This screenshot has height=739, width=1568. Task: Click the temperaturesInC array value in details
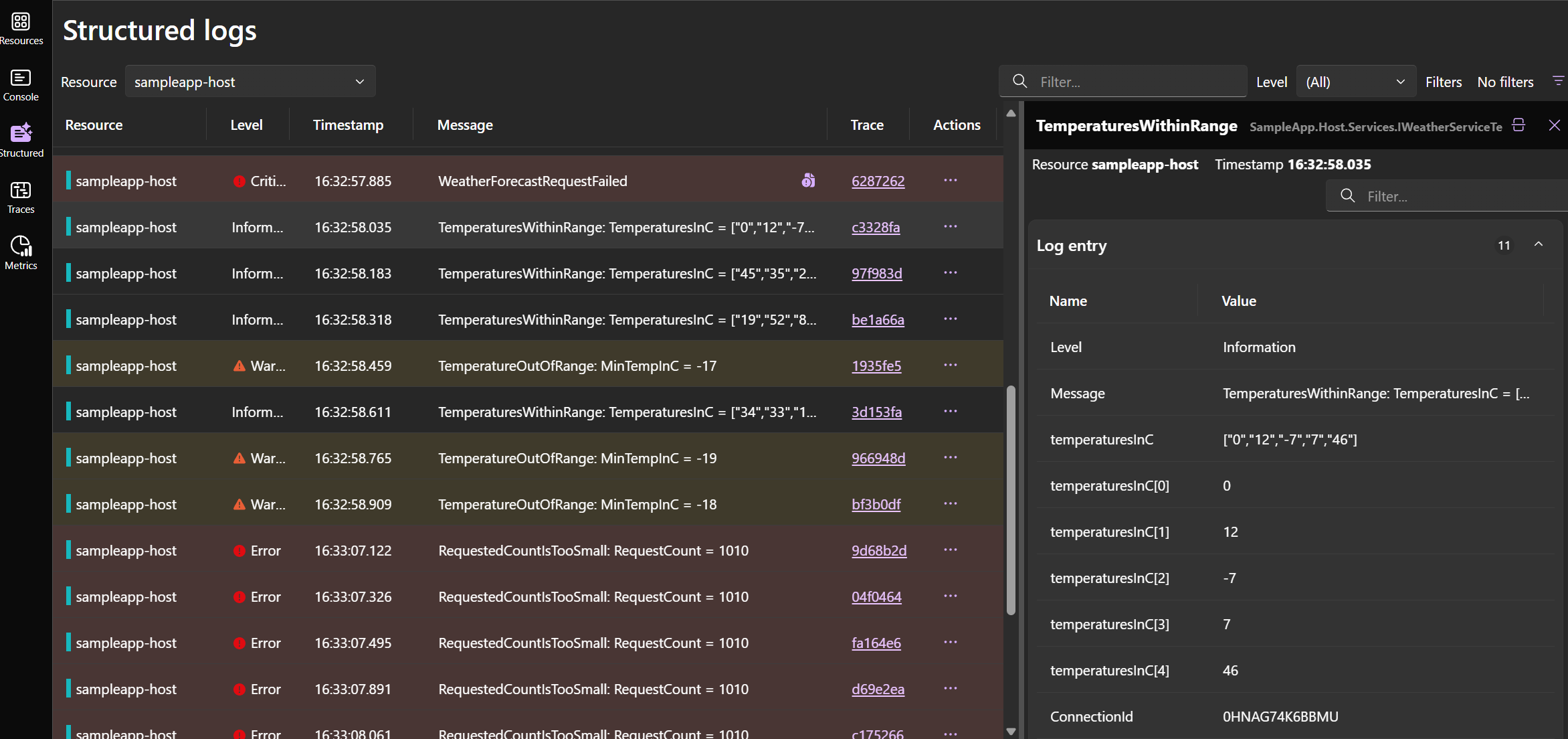(x=1290, y=439)
